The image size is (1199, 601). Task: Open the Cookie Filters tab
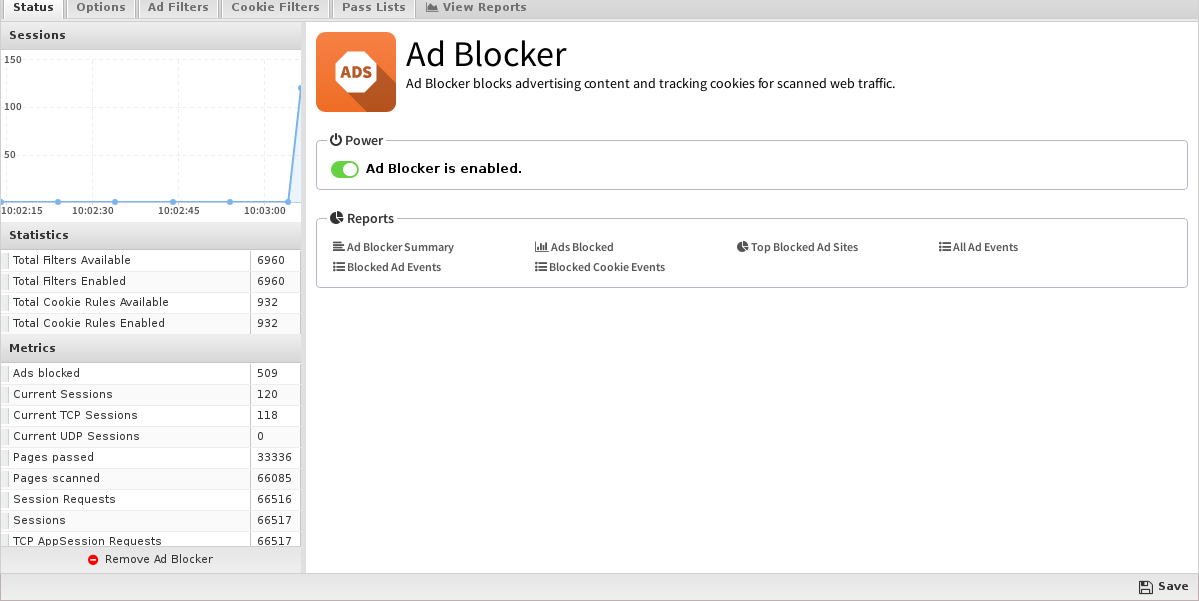coord(275,8)
